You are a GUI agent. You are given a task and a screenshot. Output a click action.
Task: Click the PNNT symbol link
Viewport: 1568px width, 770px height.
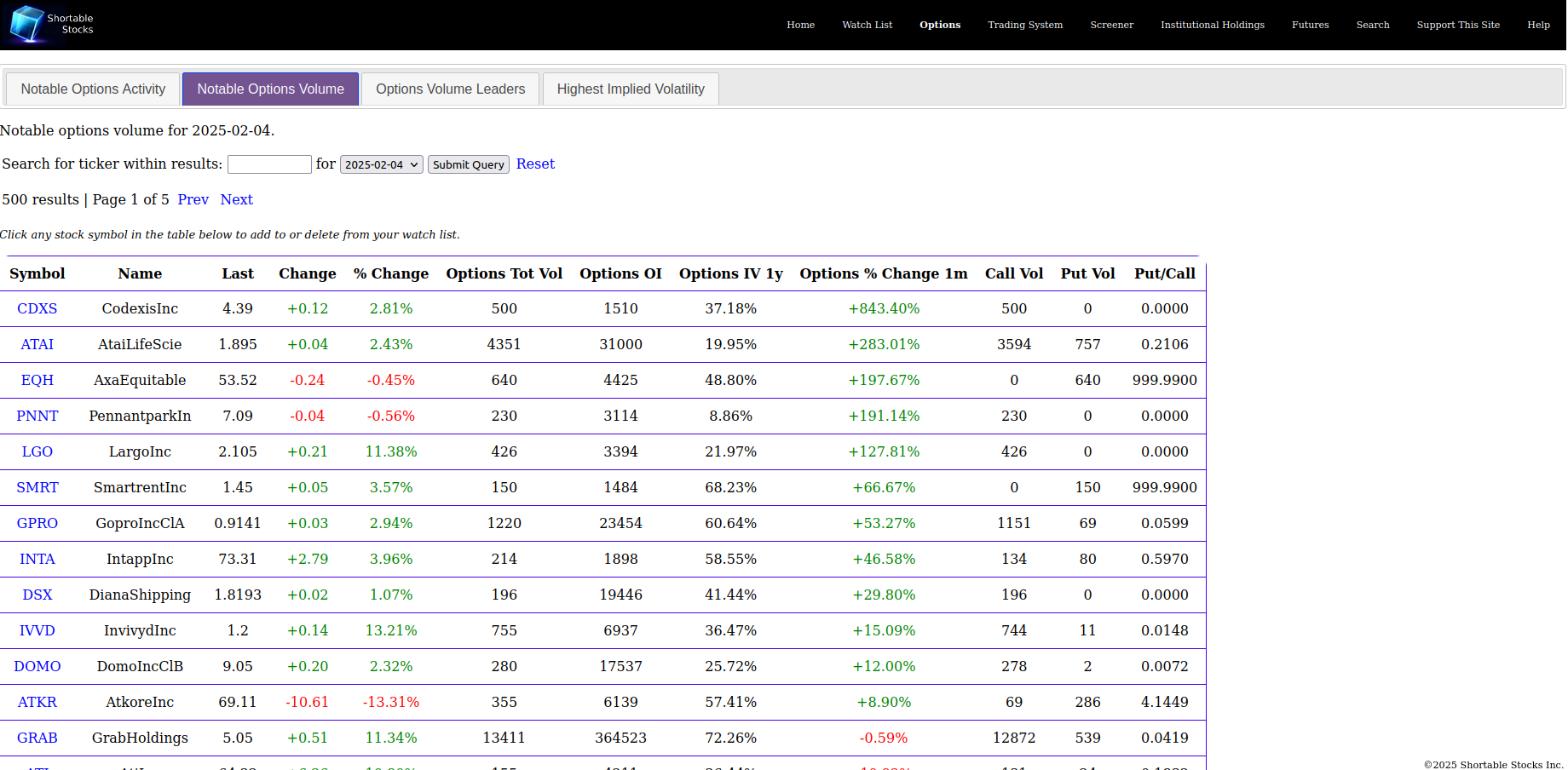point(37,416)
